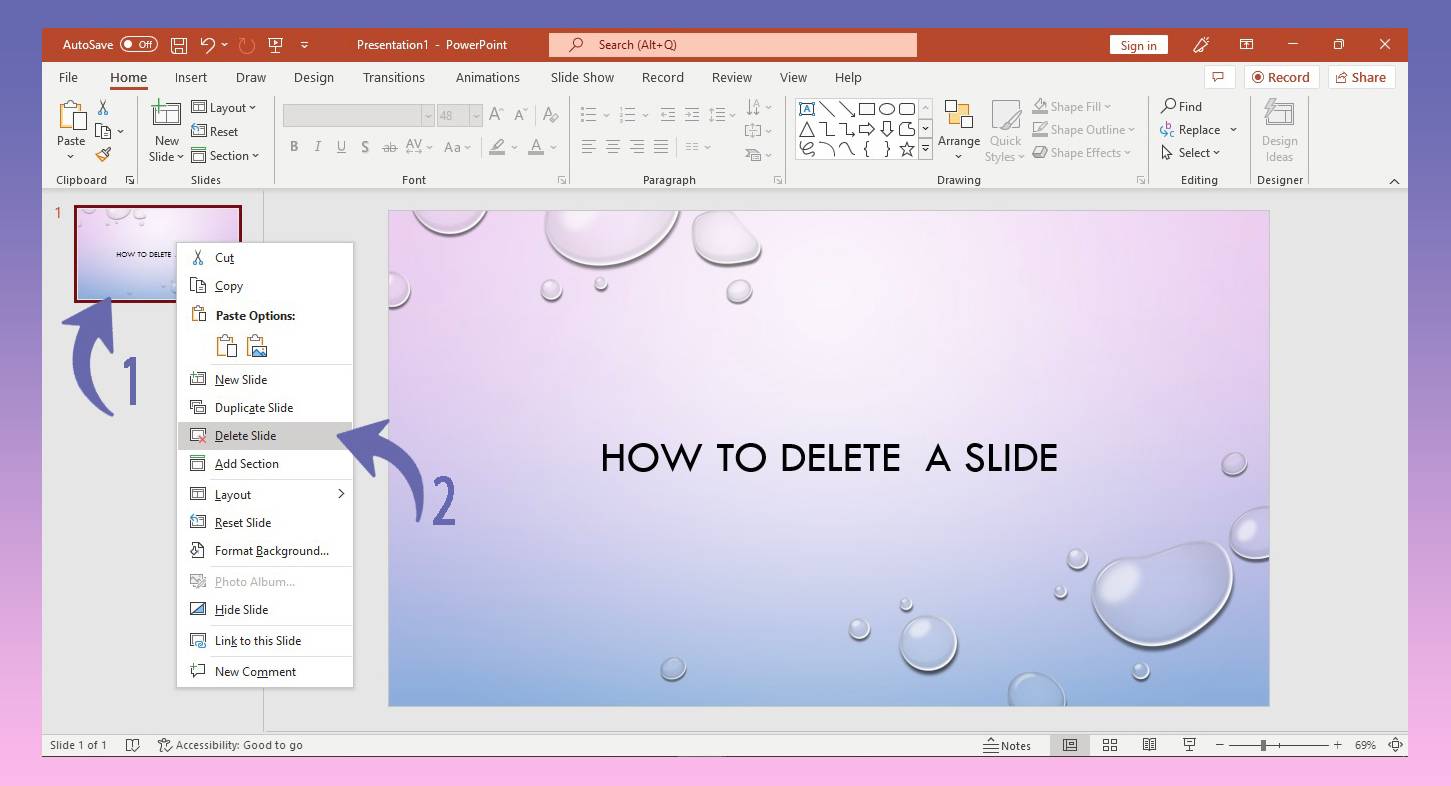This screenshot has width=1451, height=786.
Task: Click the Search box in title bar
Action: pyautogui.click(x=733, y=45)
